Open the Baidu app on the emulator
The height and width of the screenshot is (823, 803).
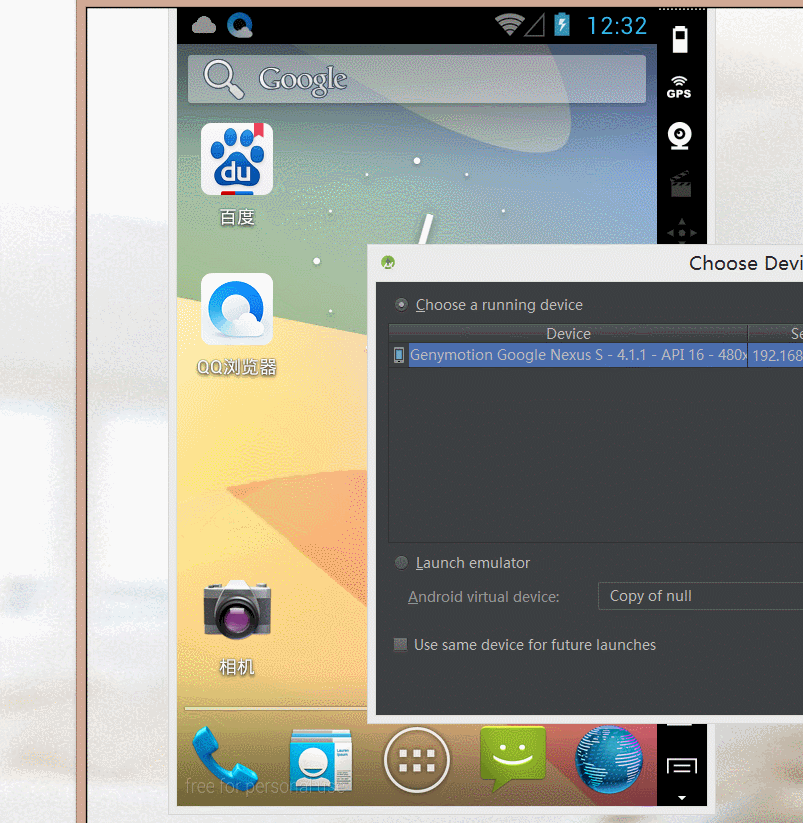[237, 159]
